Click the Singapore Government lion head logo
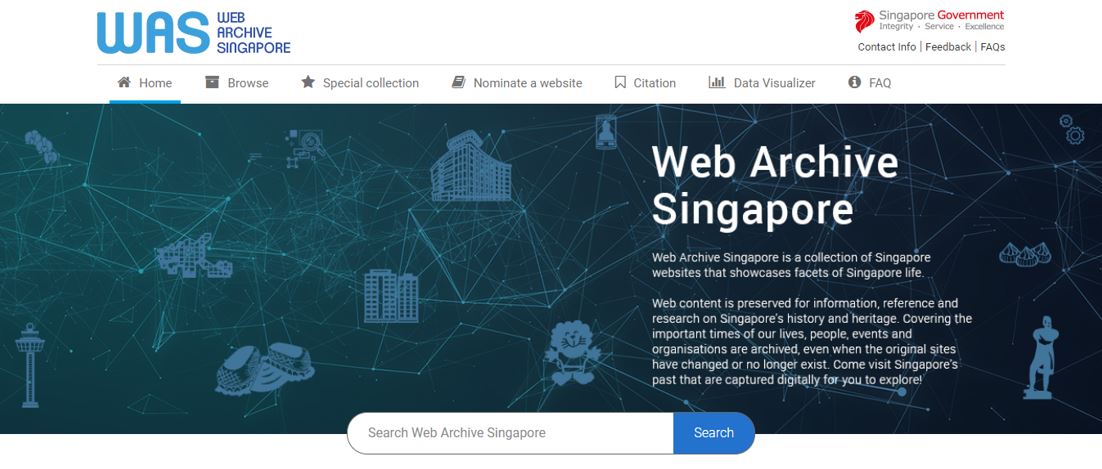Screen dimensions: 1102x469 (864, 21)
